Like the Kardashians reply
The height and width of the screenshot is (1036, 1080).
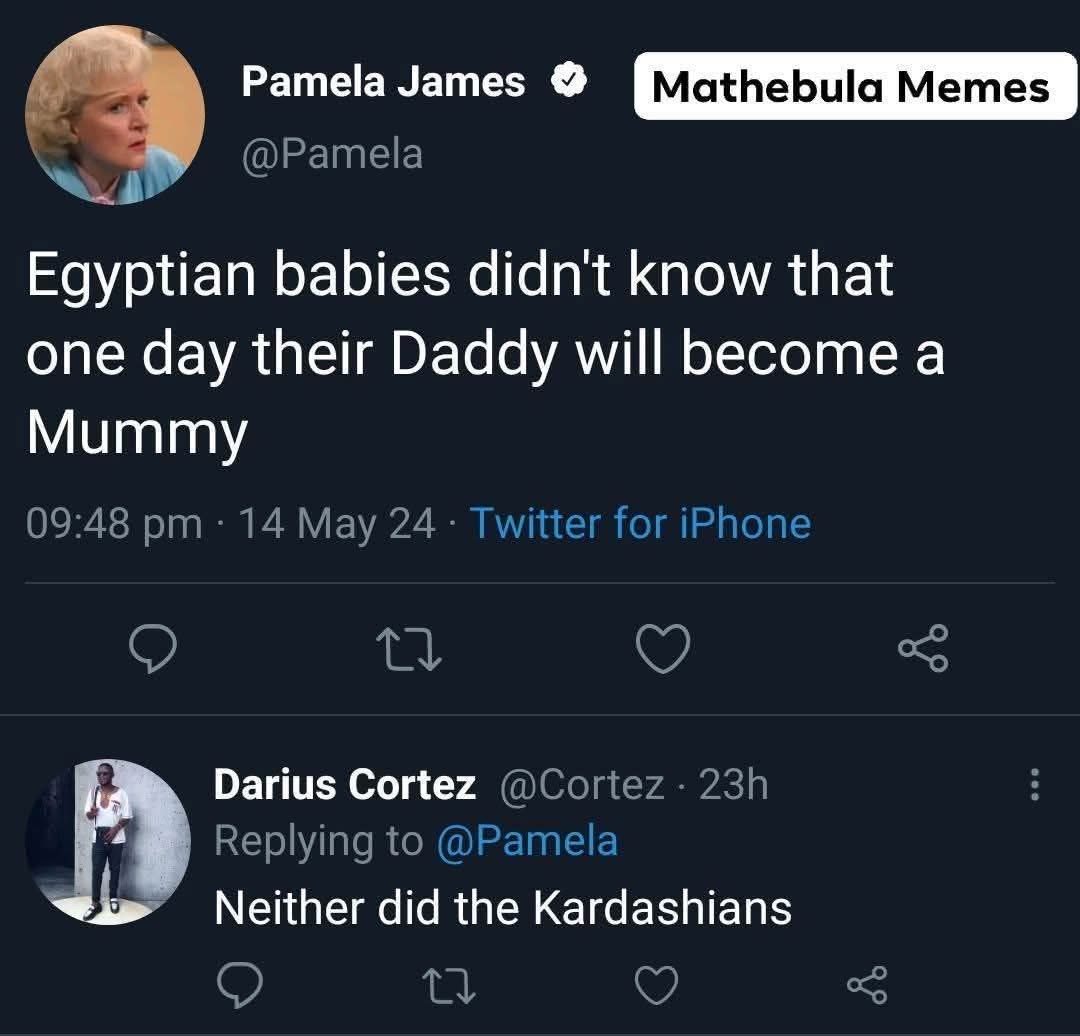pyautogui.click(x=657, y=986)
